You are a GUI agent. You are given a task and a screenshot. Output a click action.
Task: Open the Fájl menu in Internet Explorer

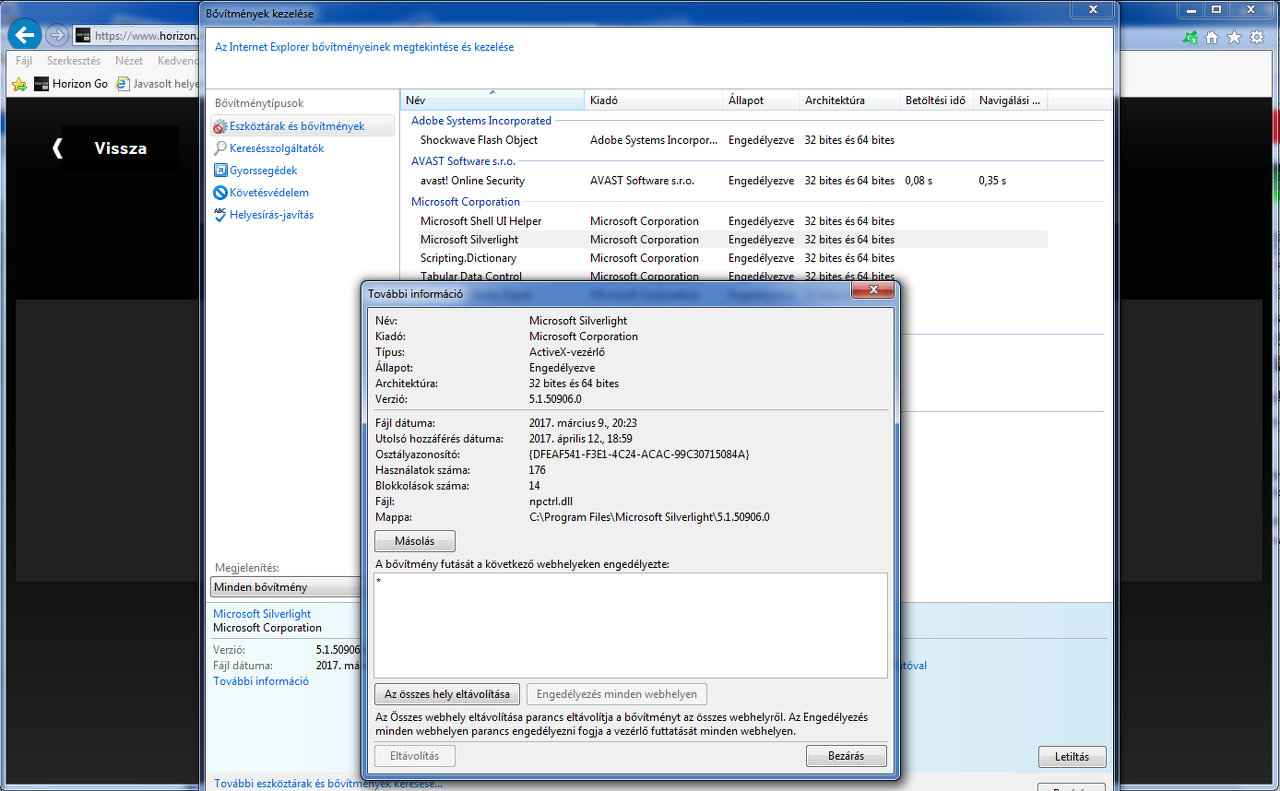24,61
